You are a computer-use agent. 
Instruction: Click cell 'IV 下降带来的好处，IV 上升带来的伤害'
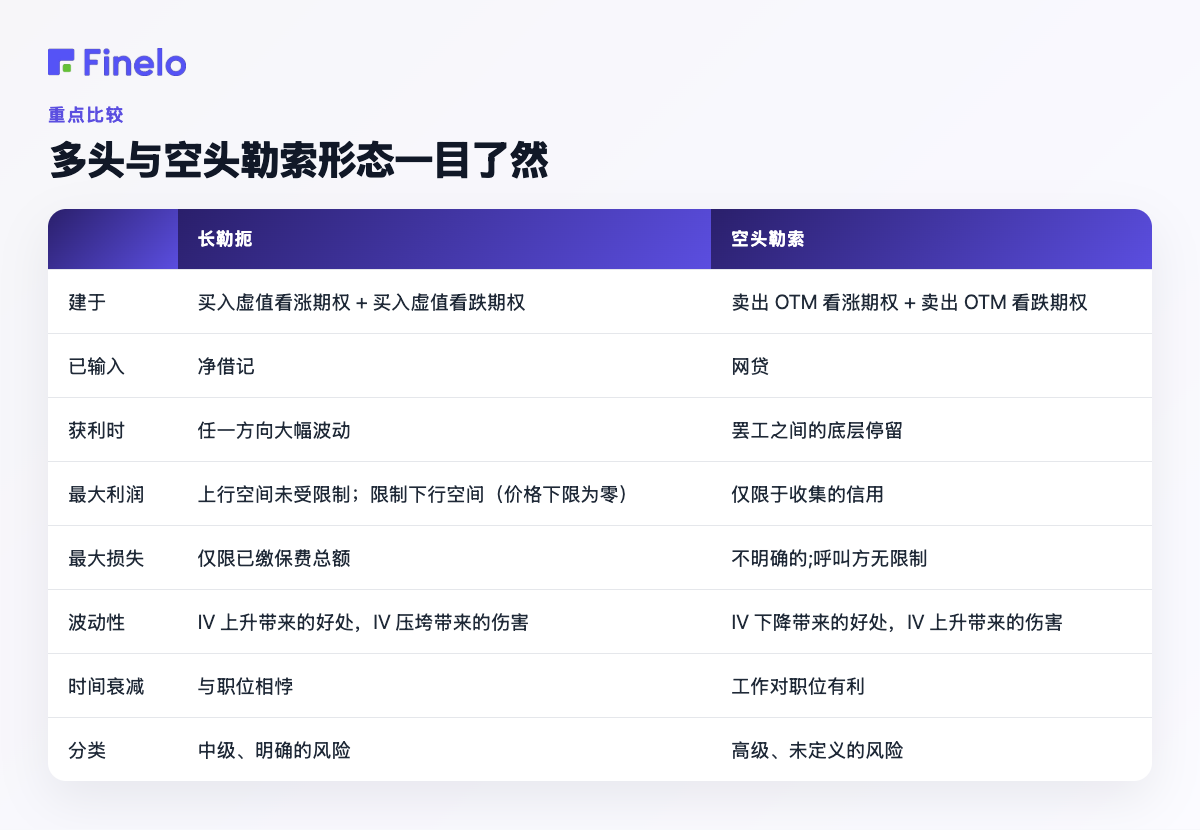[897, 622]
